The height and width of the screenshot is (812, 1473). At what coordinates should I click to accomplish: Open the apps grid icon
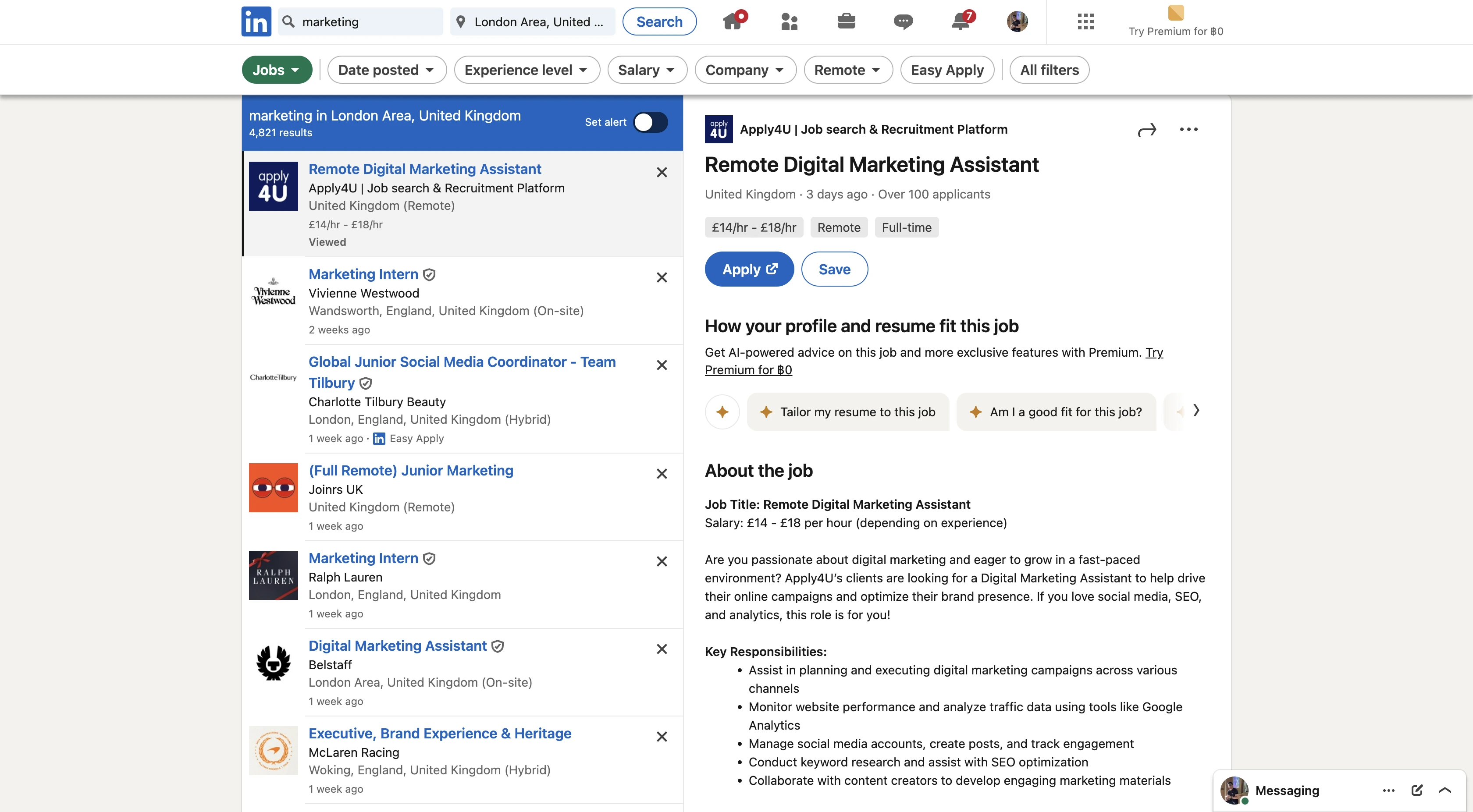coord(1085,22)
